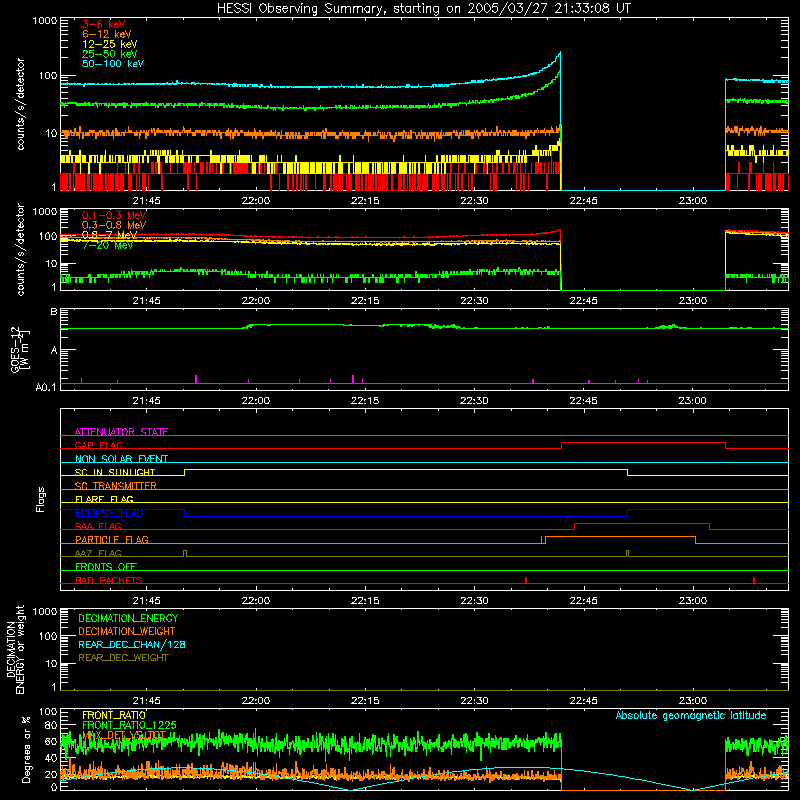Select the GAP_FLAG label

click(x=98, y=445)
